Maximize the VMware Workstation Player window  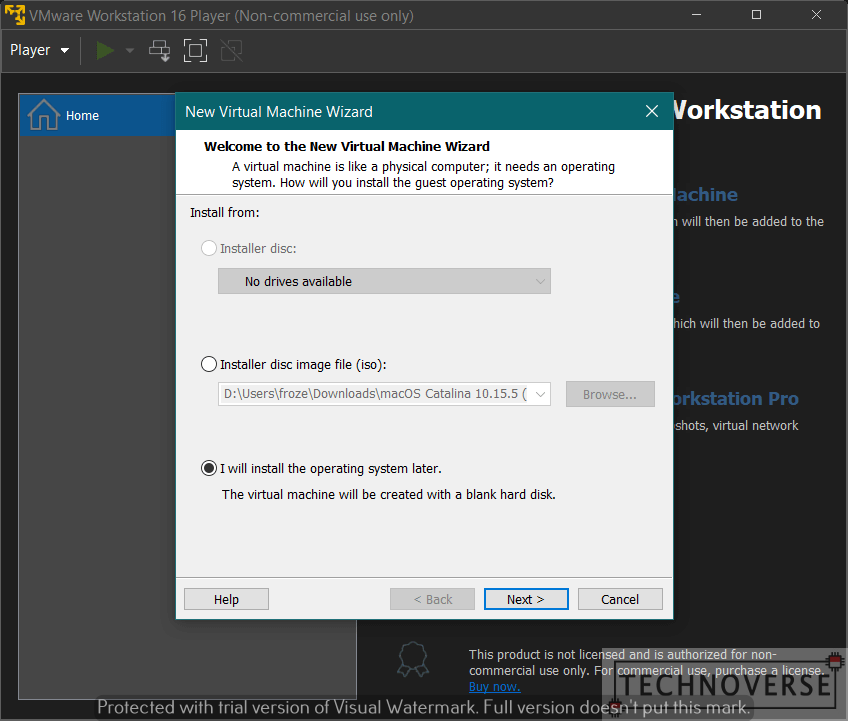pyautogui.click(x=757, y=15)
